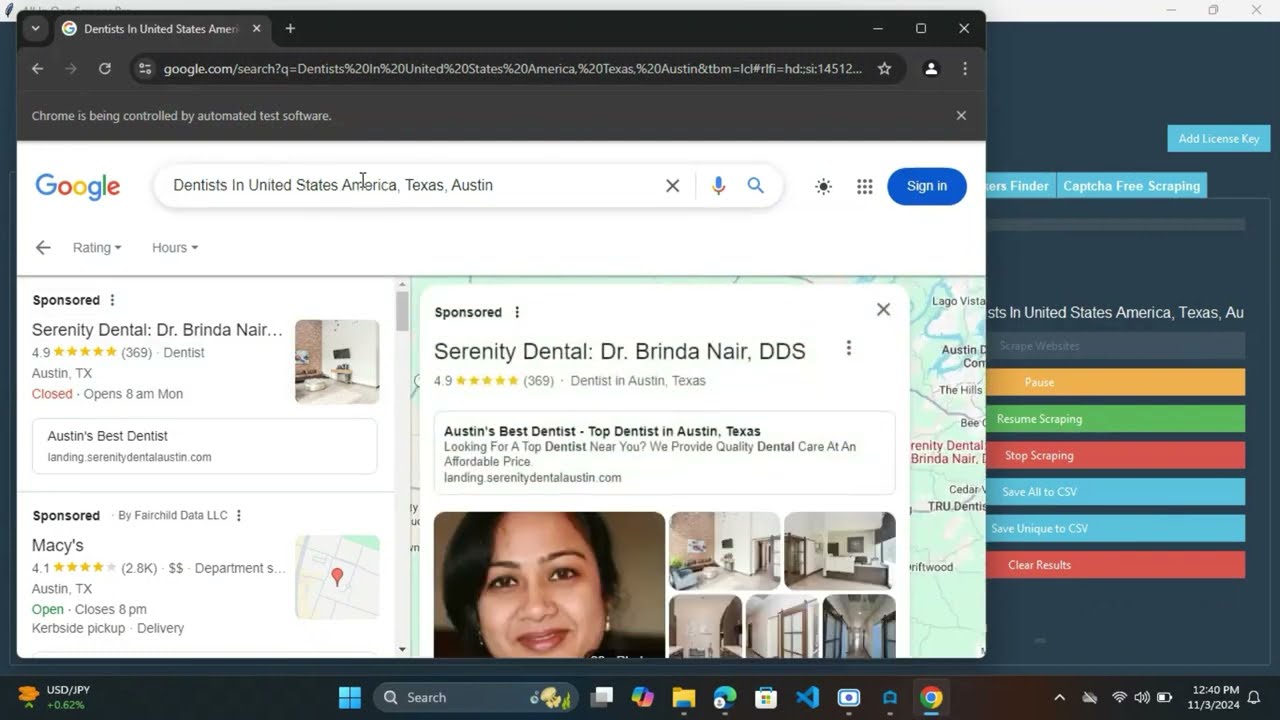
Task: Go back with arrow beside Rating
Action: click(43, 248)
